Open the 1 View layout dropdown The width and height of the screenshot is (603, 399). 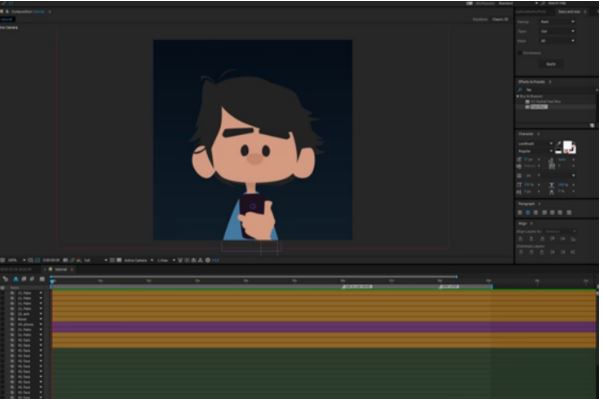point(166,260)
